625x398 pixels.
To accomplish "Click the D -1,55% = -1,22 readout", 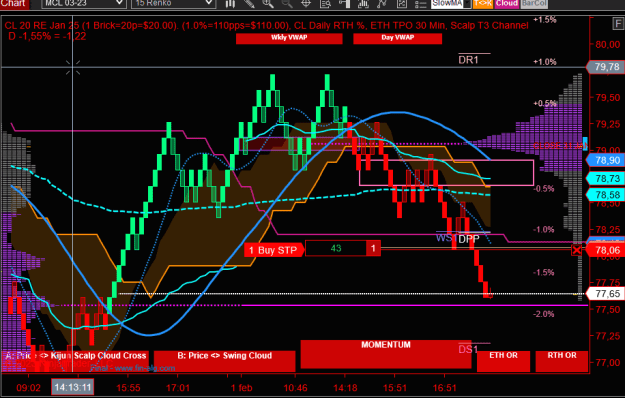I will pos(47,36).
